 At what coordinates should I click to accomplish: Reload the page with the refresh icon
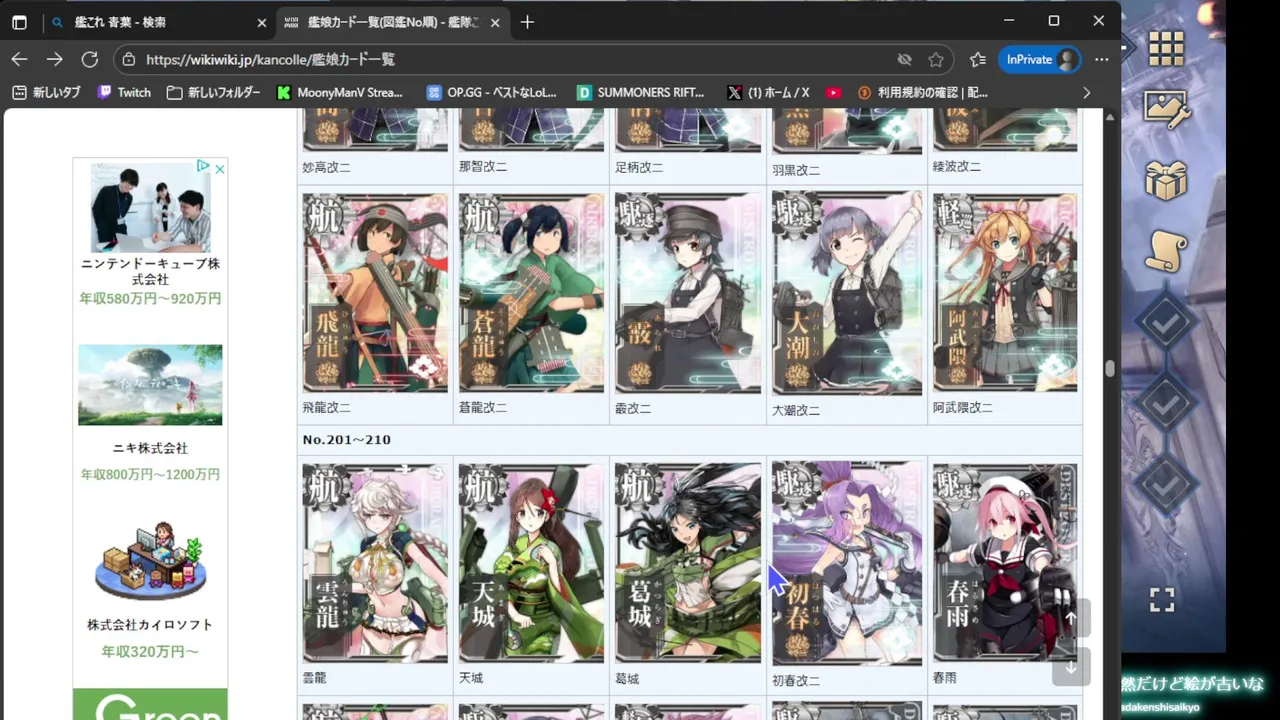pyautogui.click(x=89, y=60)
